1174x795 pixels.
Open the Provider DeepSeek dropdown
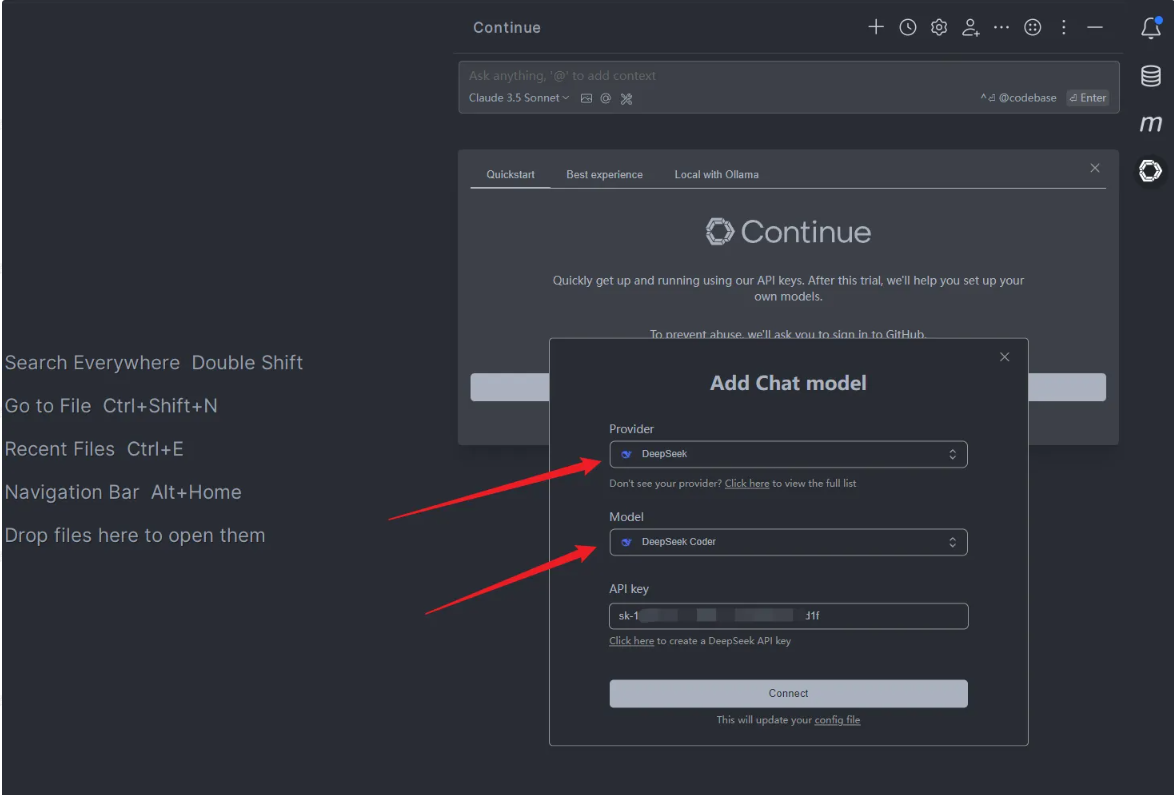coord(788,454)
